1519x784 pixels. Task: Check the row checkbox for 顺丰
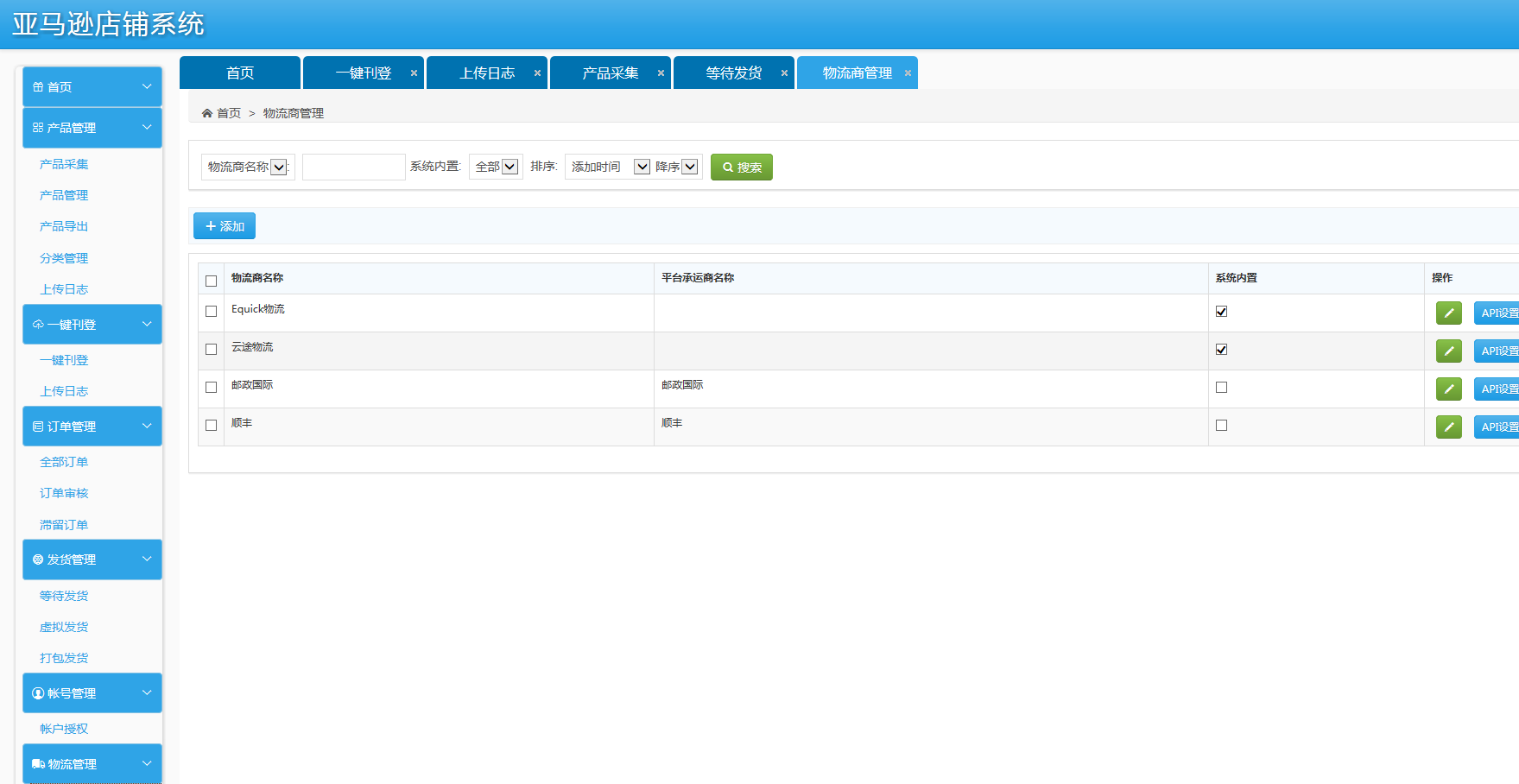tap(211, 426)
